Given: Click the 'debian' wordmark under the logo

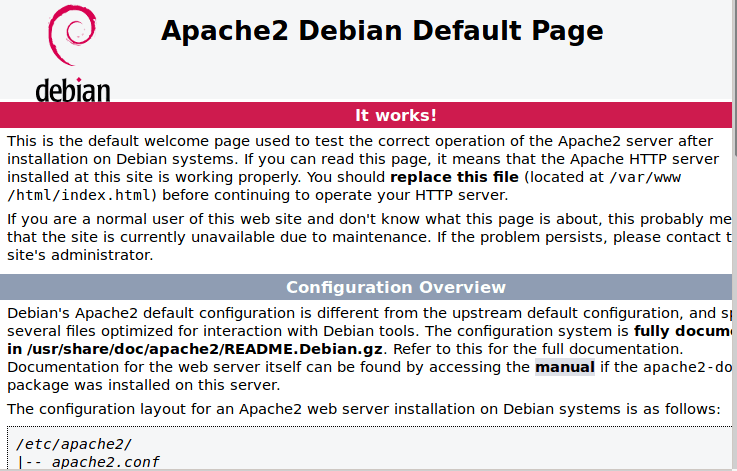Looking at the screenshot, I should (73, 89).
